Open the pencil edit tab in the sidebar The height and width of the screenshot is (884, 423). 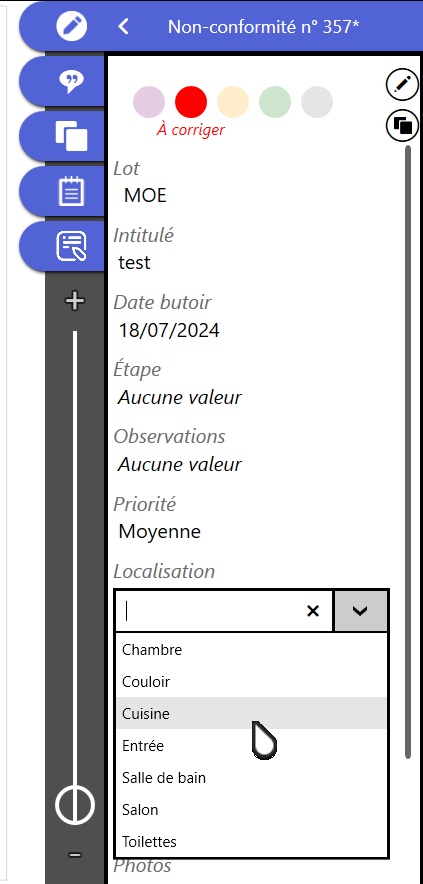tap(72, 26)
